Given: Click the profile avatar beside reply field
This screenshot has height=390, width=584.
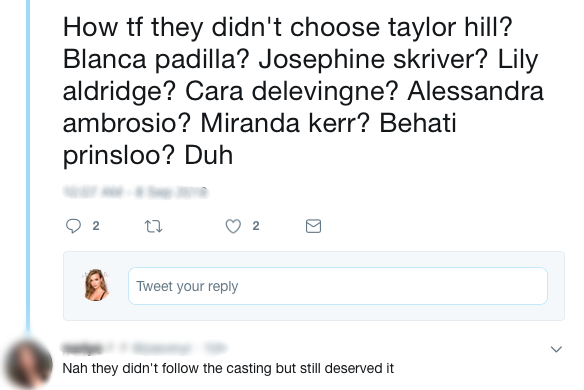Looking at the screenshot, I should tap(96, 285).
